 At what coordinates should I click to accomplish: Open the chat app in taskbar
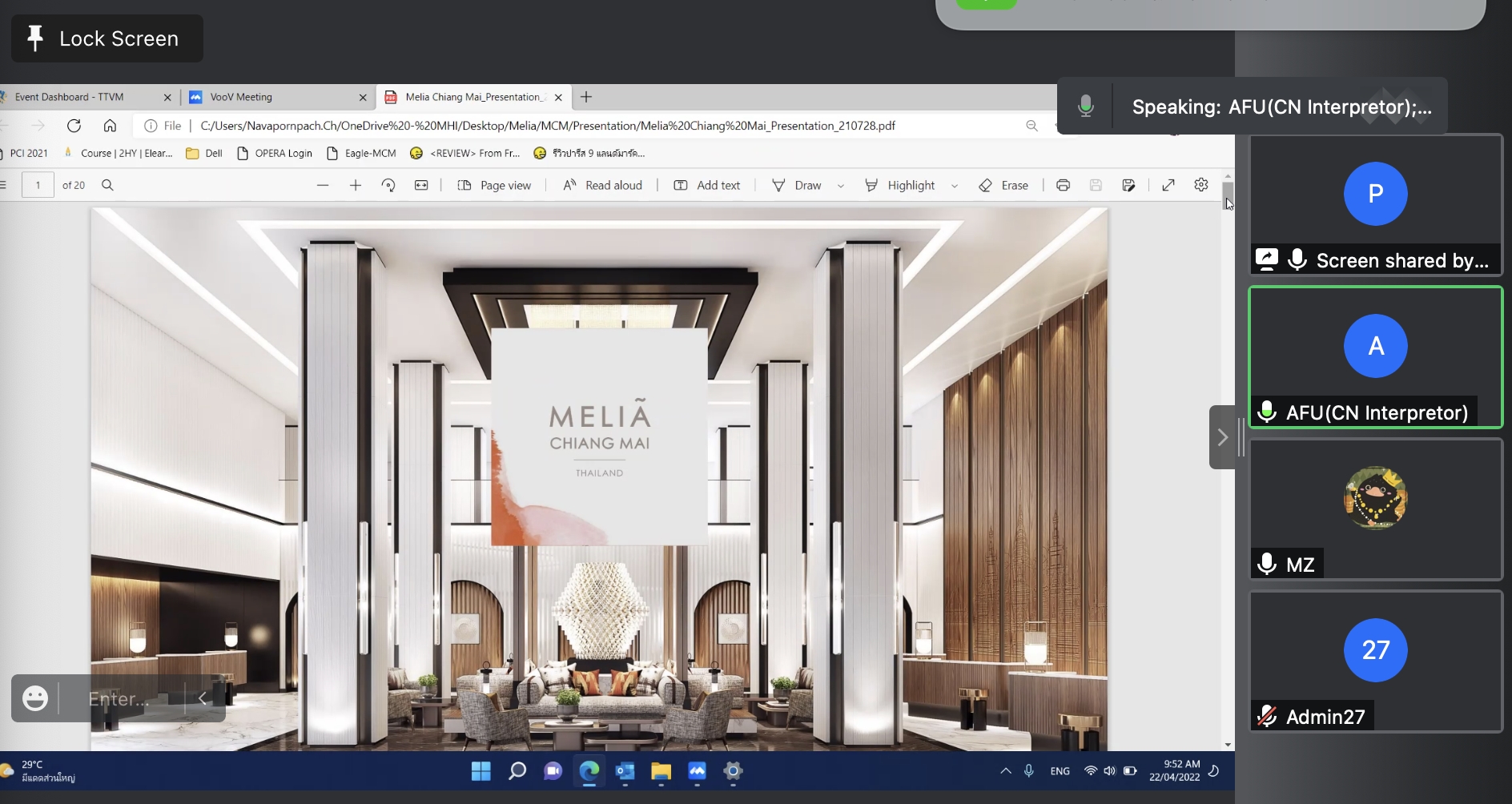click(x=553, y=771)
